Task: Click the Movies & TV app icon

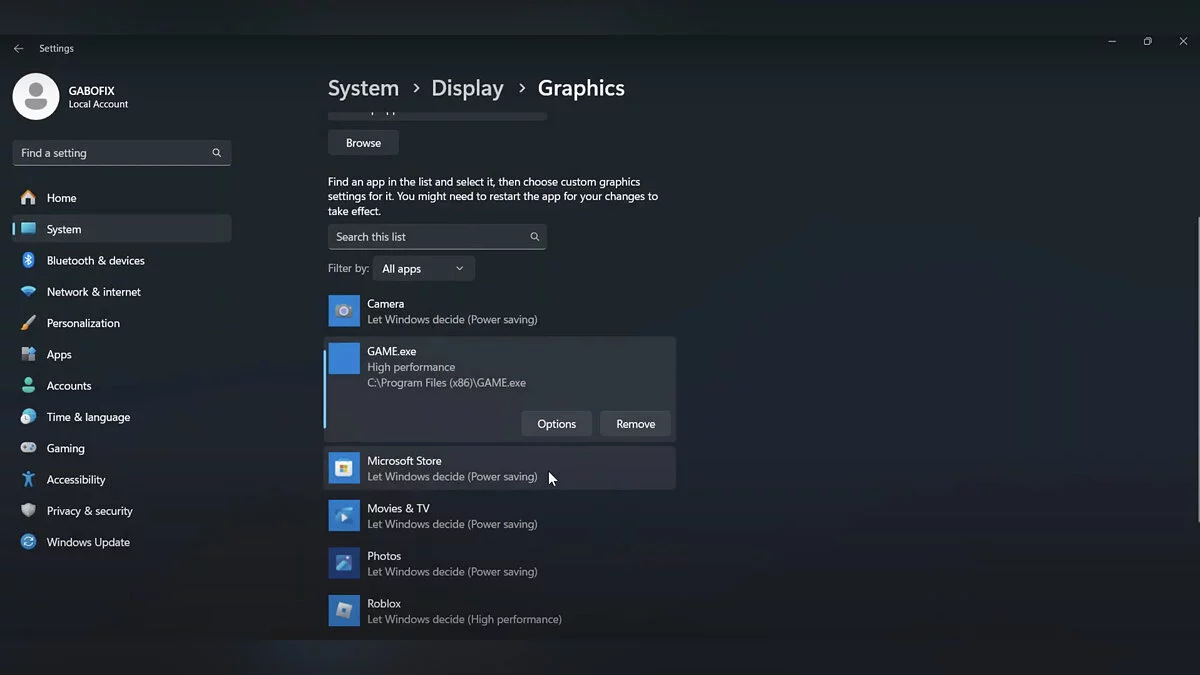Action: click(x=344, y=516)
